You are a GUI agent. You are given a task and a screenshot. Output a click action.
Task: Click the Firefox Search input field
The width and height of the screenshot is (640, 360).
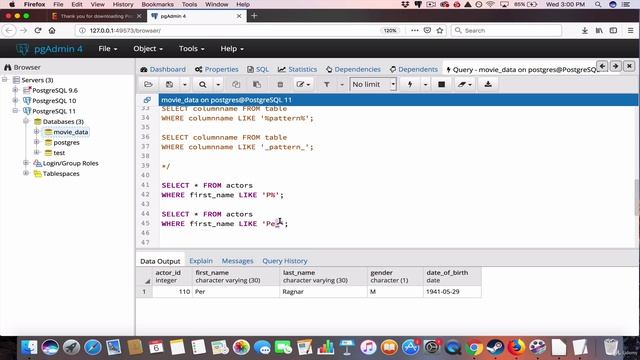click(x=506, y=30)
